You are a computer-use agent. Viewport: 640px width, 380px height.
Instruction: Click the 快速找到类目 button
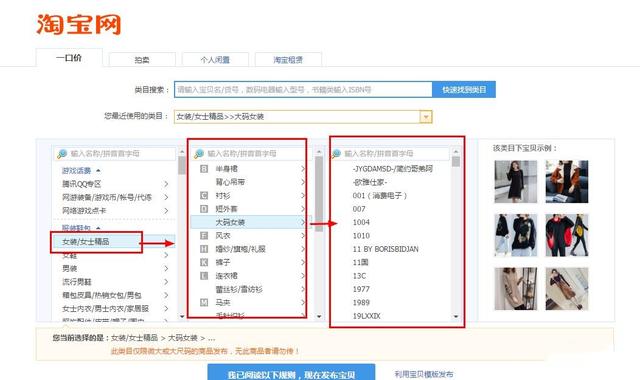coord(464,89)
